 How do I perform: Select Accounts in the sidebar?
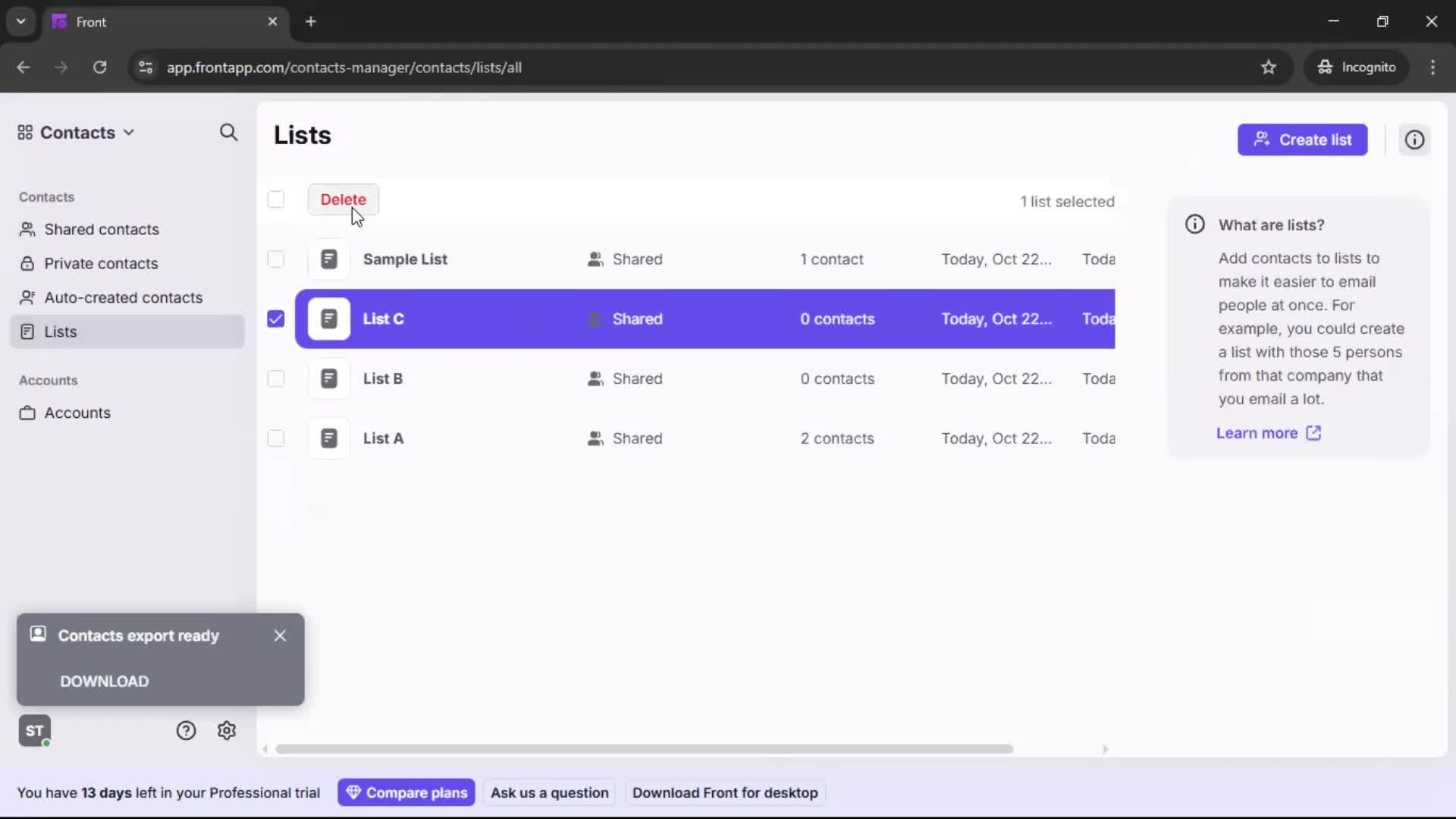(x=76, y=413)
